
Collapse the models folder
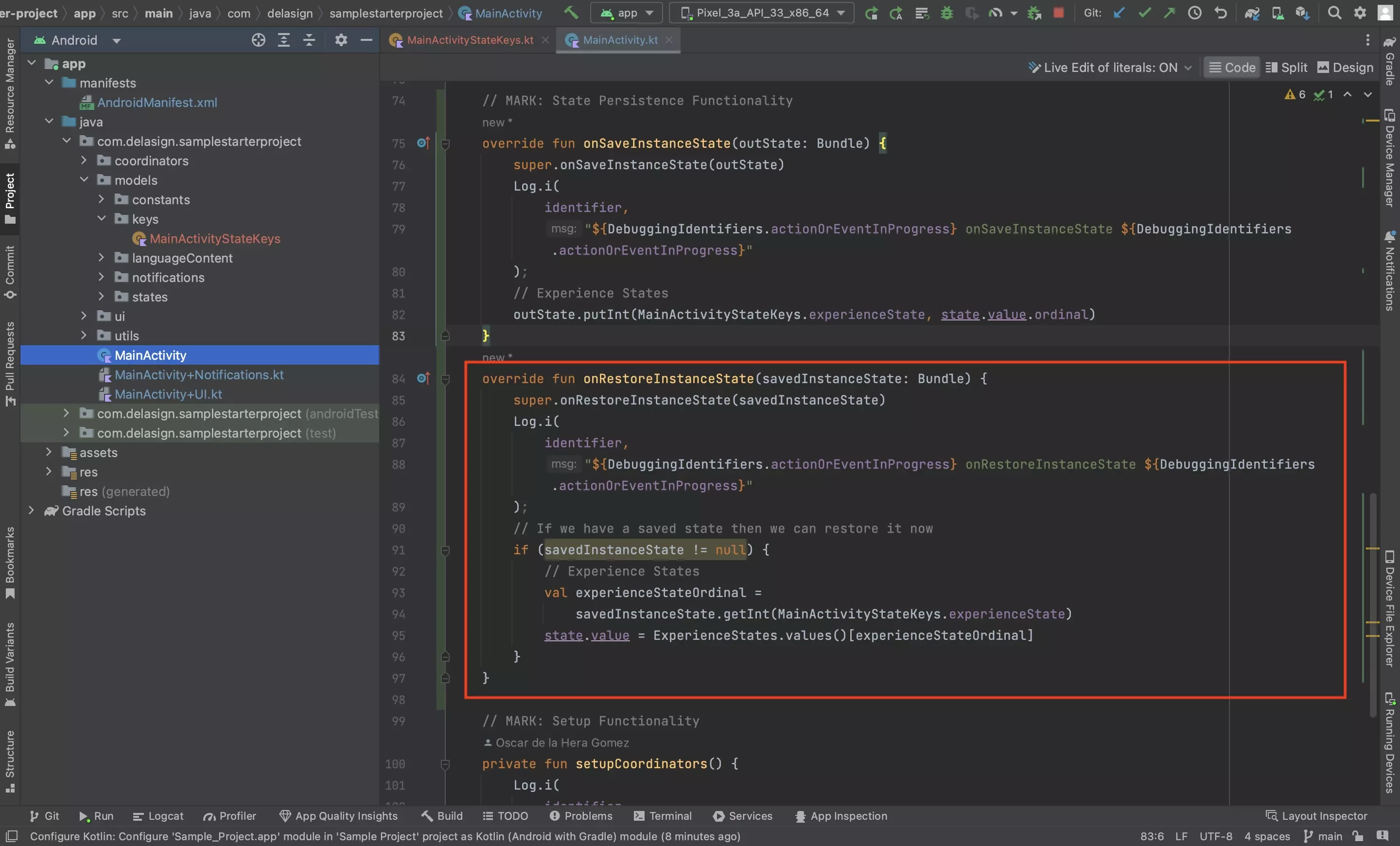(x=84, y=179)
